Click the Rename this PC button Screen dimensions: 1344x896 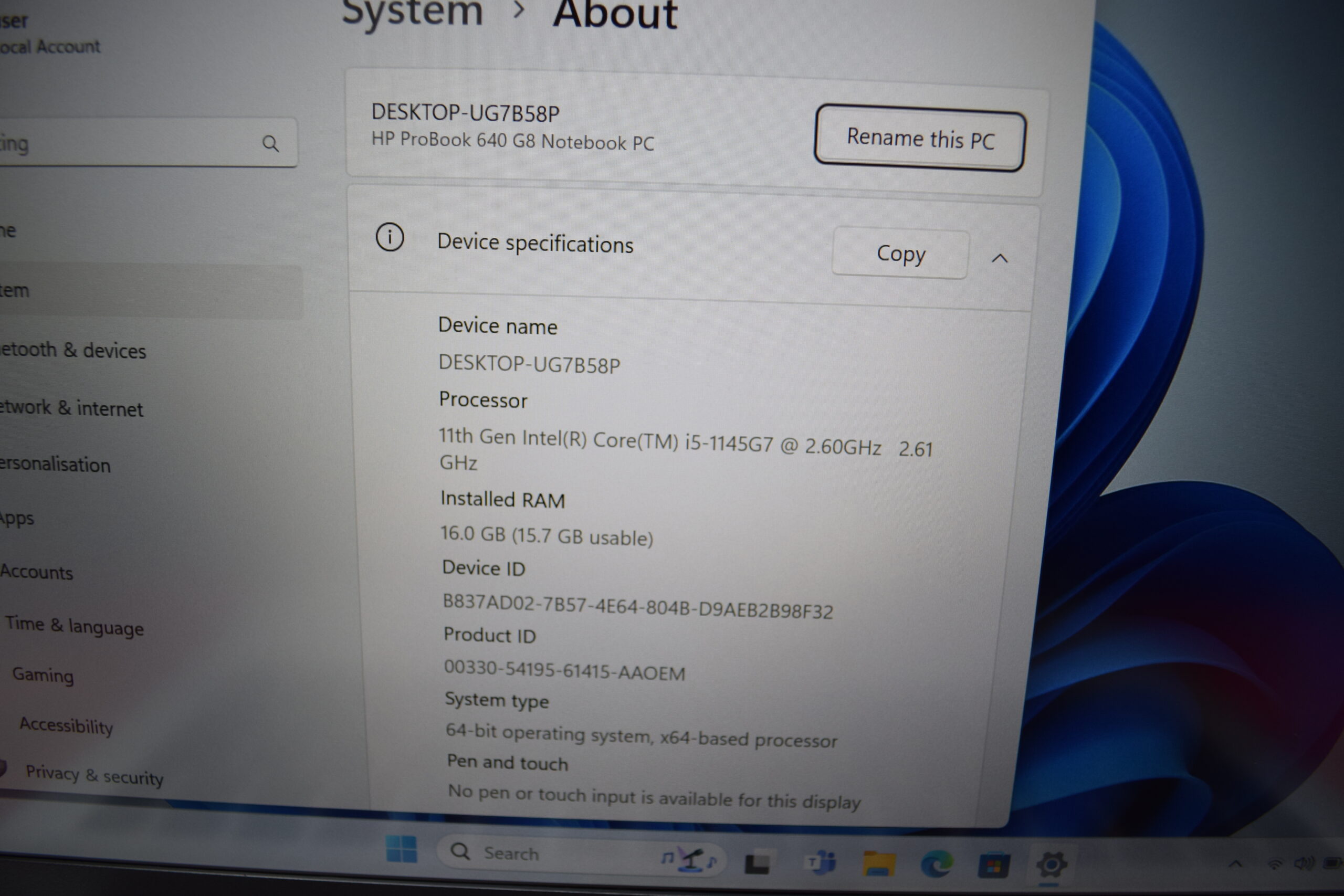[x=919, y=138]
